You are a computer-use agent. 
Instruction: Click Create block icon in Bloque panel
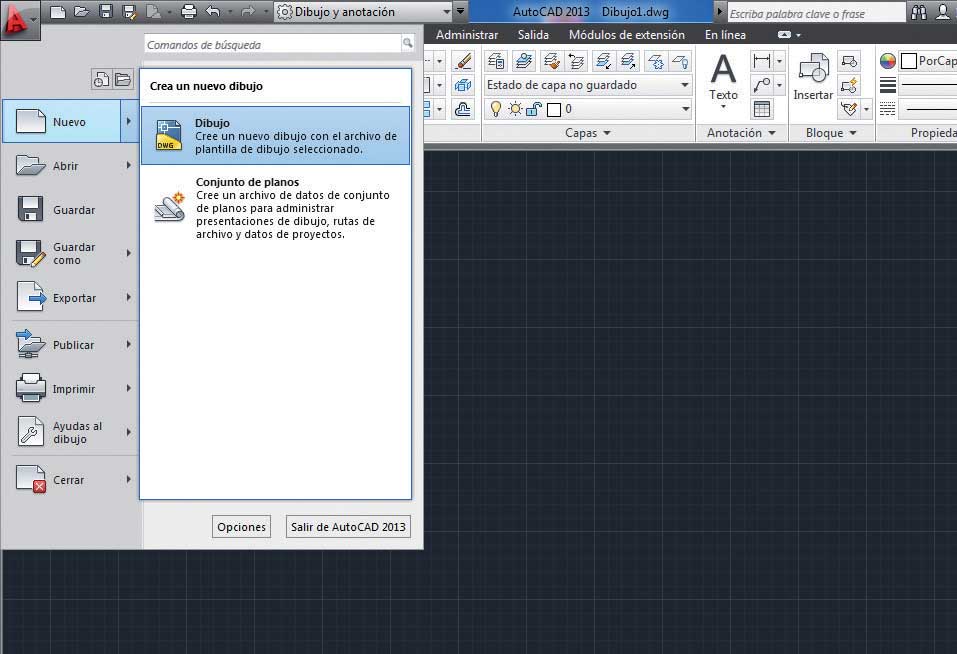pyautogui.click(x=849, y=60)
